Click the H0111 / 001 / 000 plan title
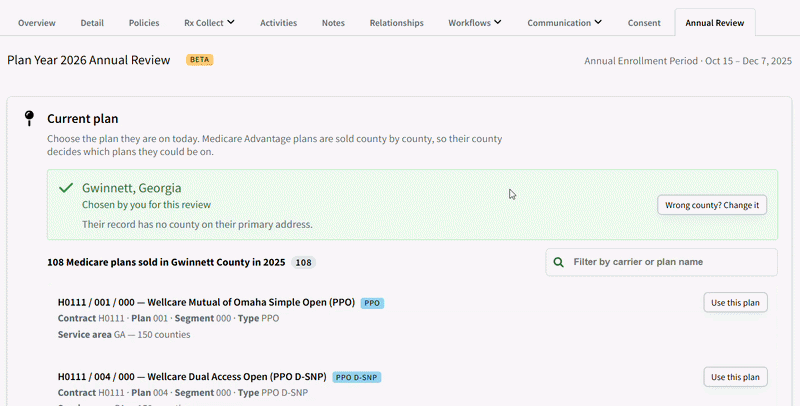This screenshot has width=800, height=406. 206,302
